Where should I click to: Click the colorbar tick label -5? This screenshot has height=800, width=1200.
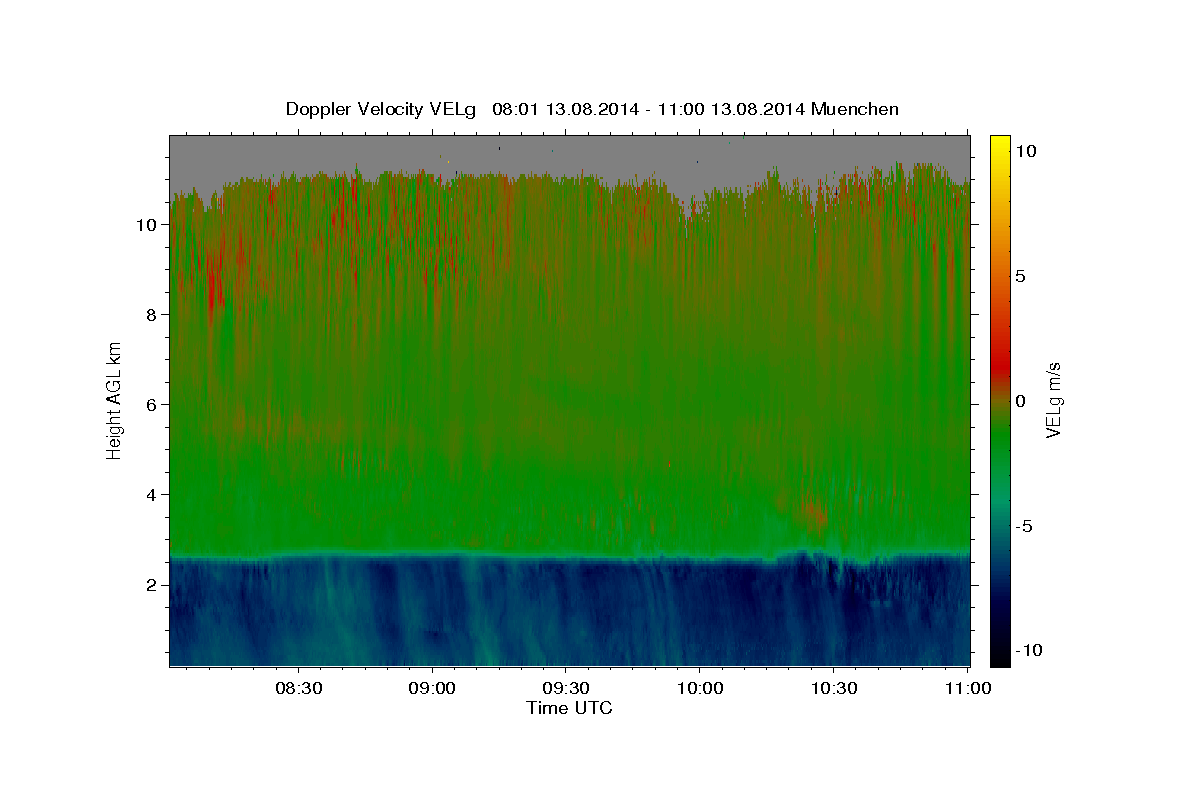[x=1024, y=526]
